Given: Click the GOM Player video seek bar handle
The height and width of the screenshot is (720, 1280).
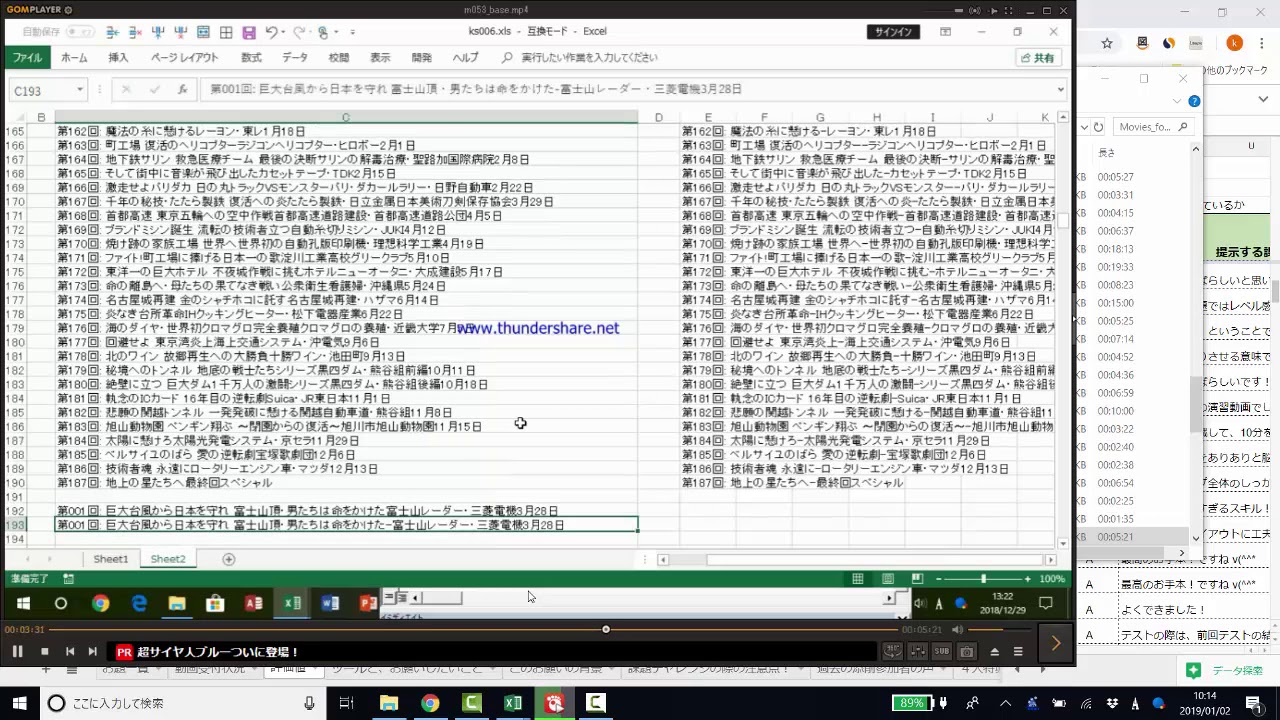Looking at the screenshot, I should 606,629.
